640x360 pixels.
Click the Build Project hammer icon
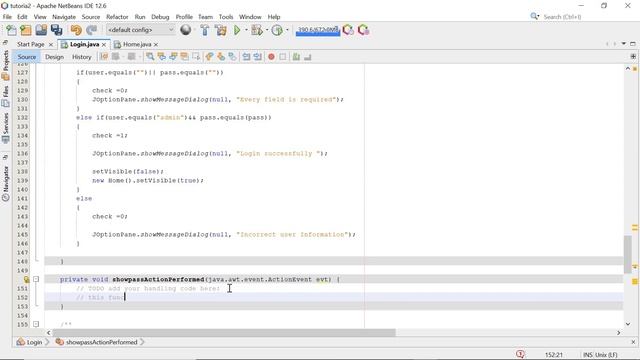pos(204,30)
